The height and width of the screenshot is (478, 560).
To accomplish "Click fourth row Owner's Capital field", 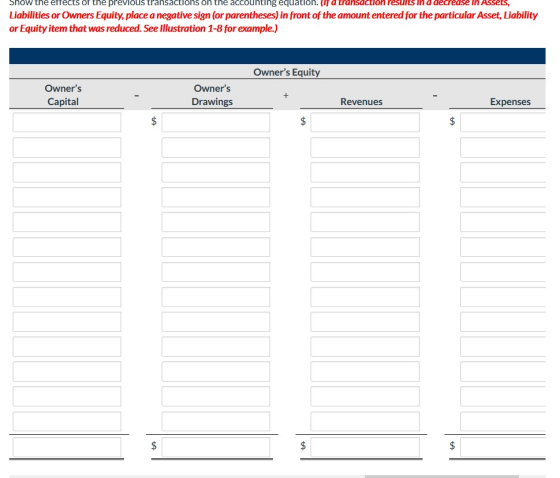I will click(x=67, y=197).
